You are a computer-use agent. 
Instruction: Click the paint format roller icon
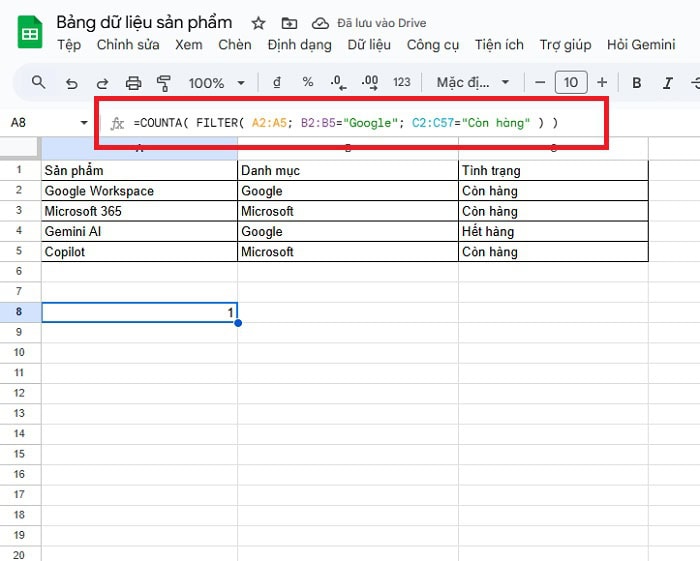(x=163, y=83)
